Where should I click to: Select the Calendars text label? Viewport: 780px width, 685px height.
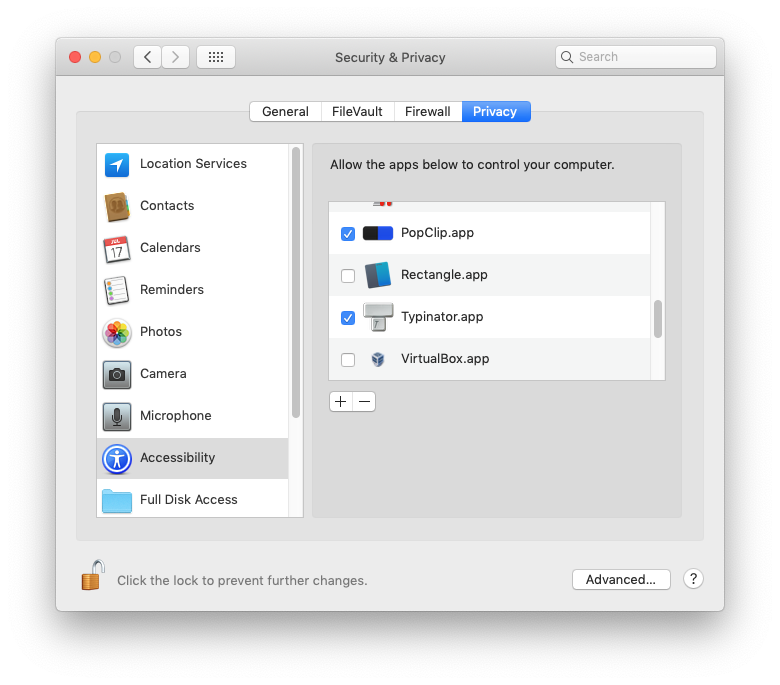(170, 248)
